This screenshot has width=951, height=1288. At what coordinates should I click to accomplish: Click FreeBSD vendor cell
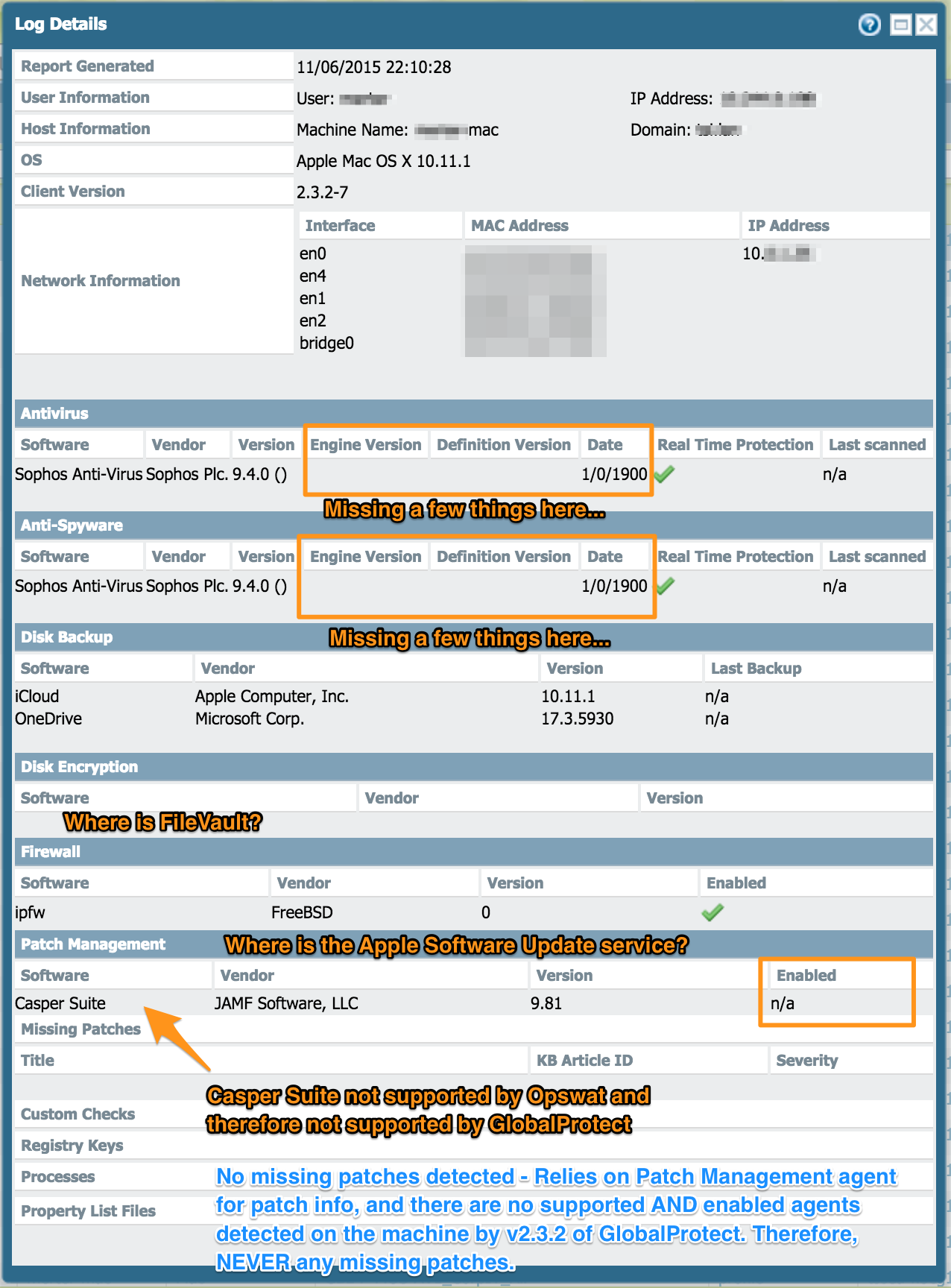pos(302,912)
